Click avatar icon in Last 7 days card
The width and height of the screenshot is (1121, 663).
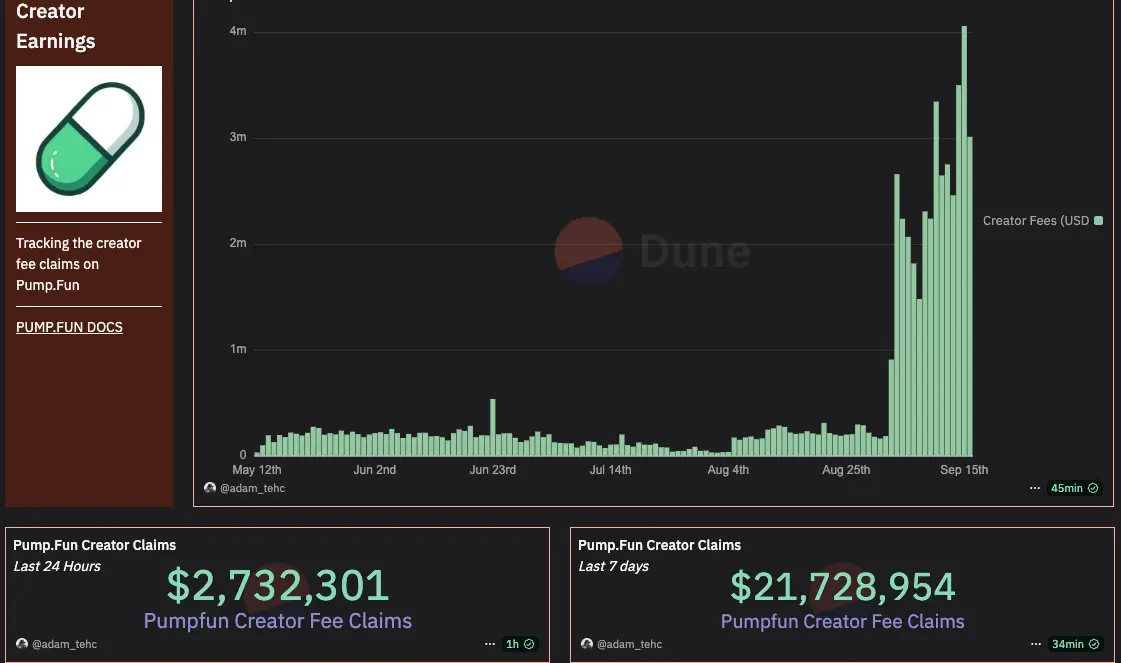587,644
